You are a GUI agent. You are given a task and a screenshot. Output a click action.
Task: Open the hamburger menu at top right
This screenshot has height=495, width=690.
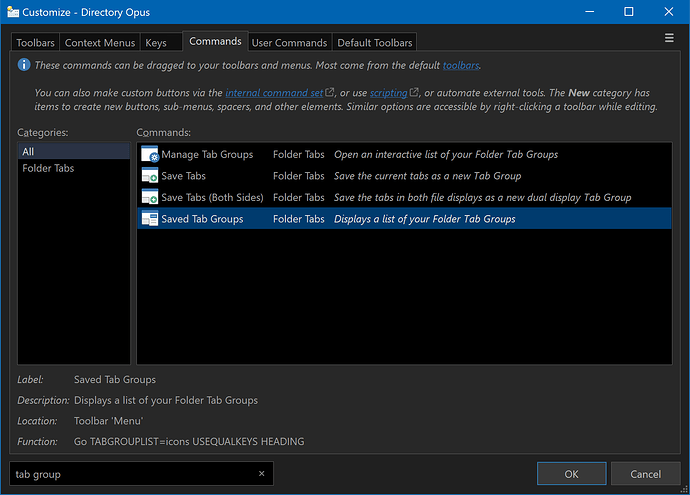[669, 38]
